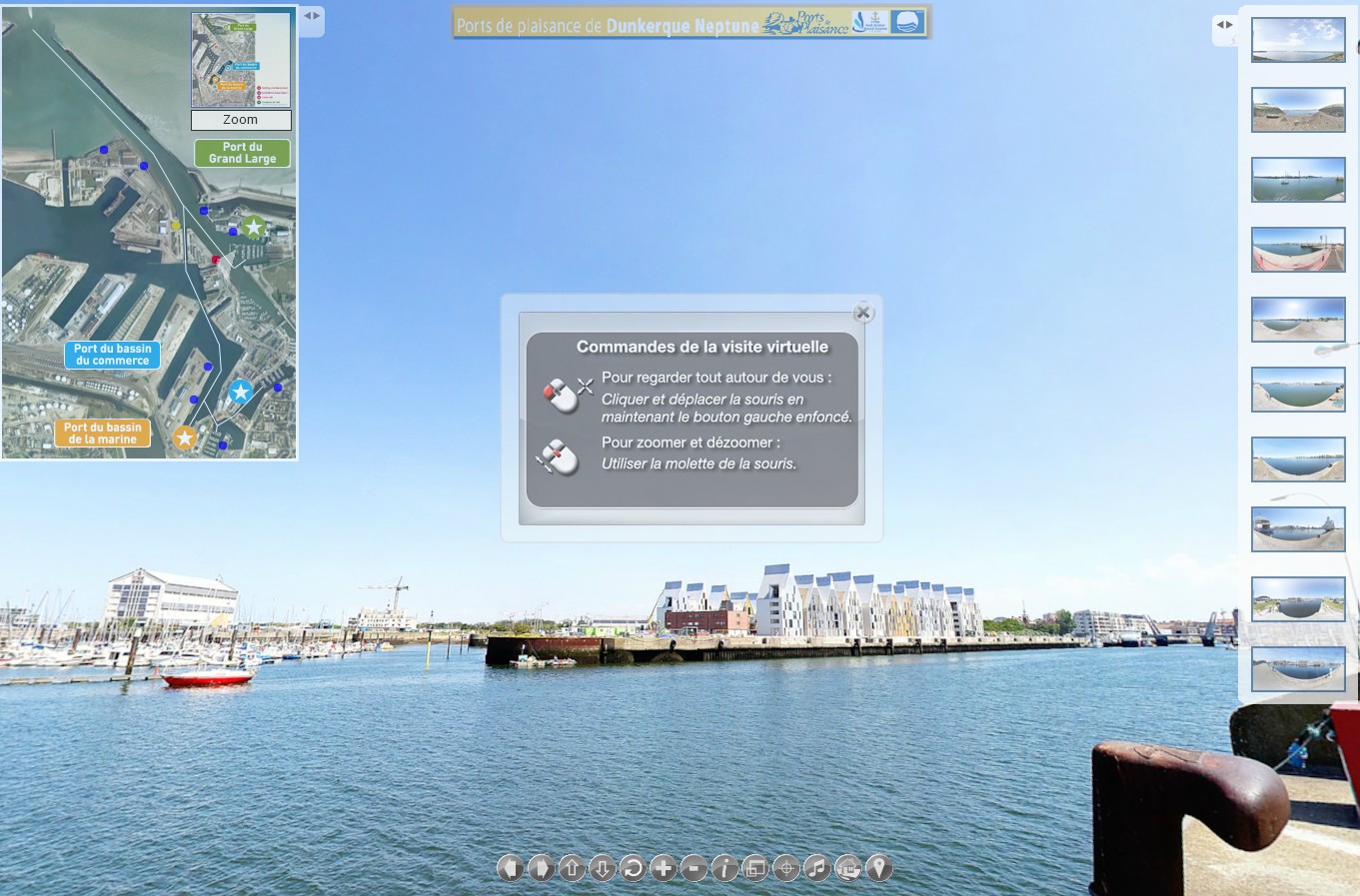
Task: Open the Port du bassin du commerce label
Action: (x=112, y=355)
